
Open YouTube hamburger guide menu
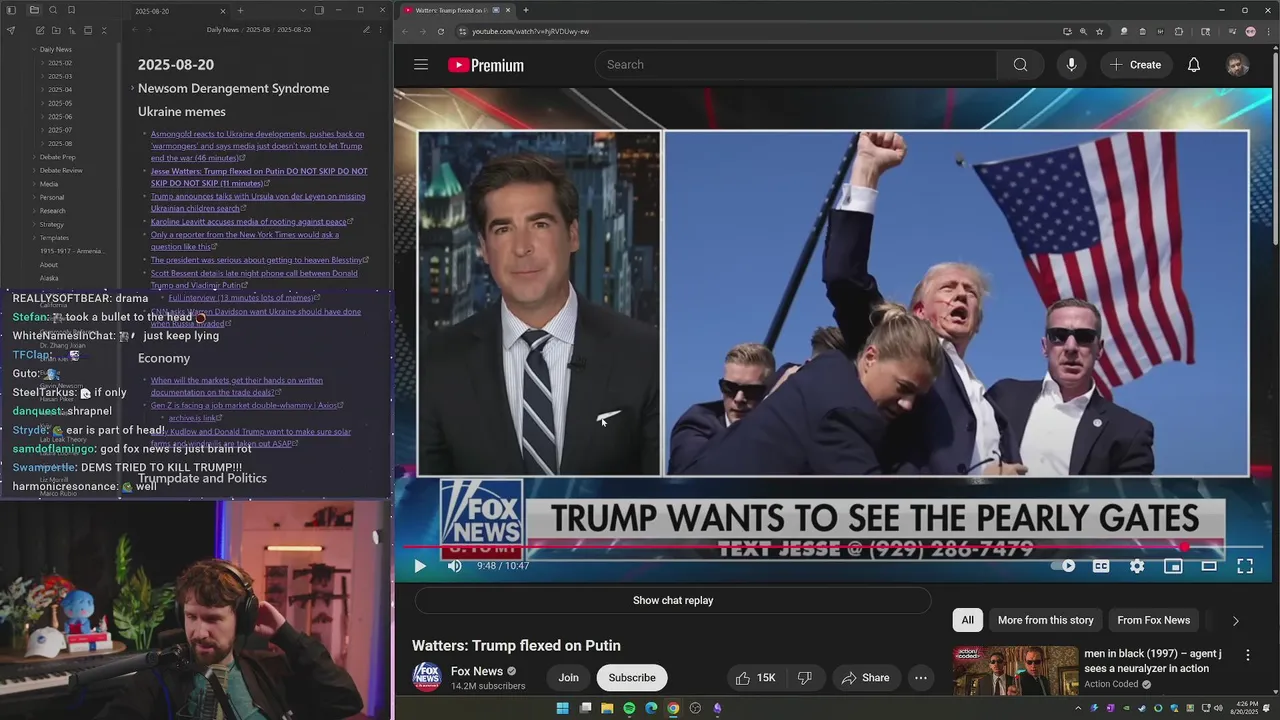click(421, 65)
